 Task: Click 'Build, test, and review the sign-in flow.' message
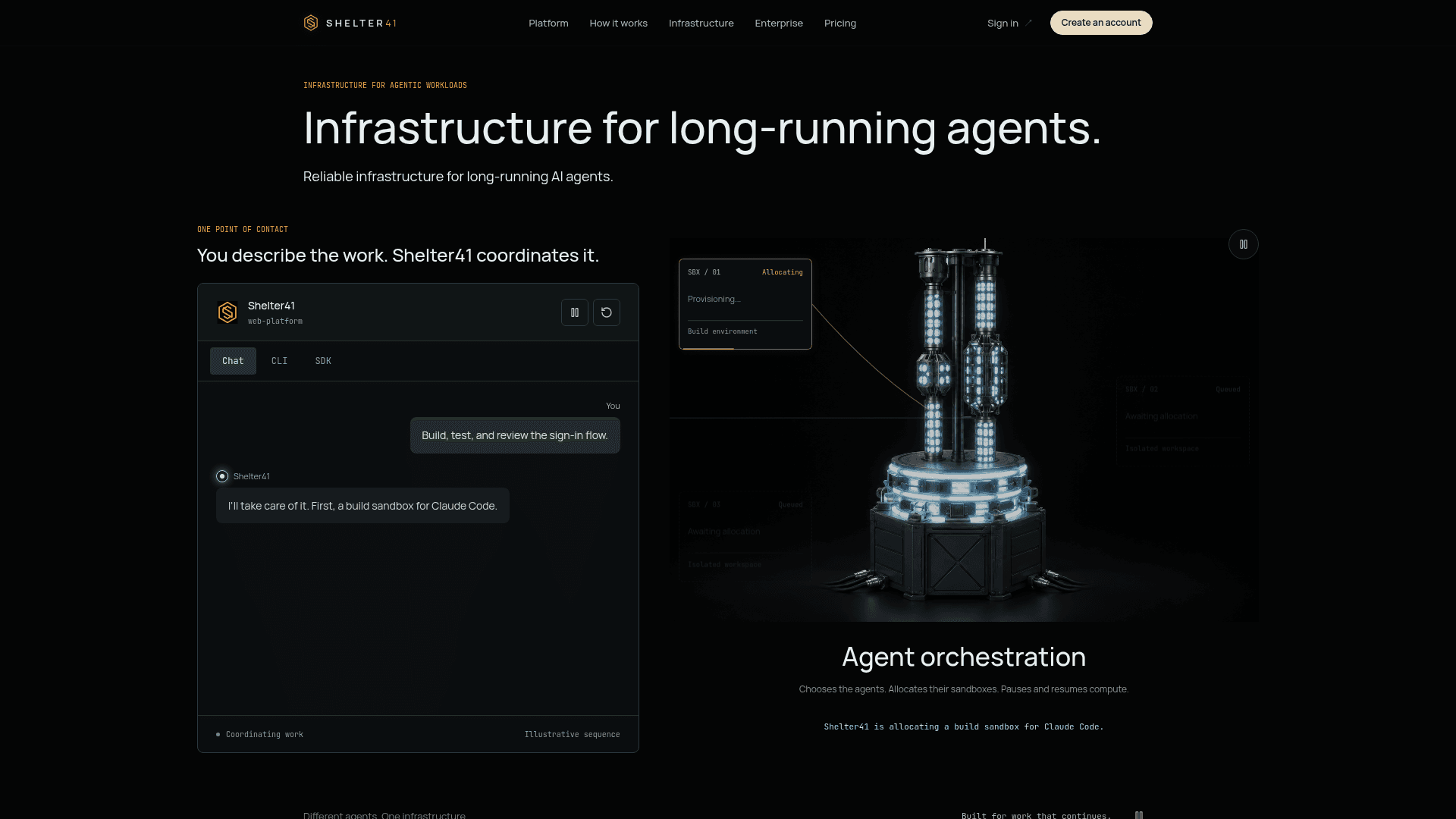pyautogui.click(x=515, y=435)
